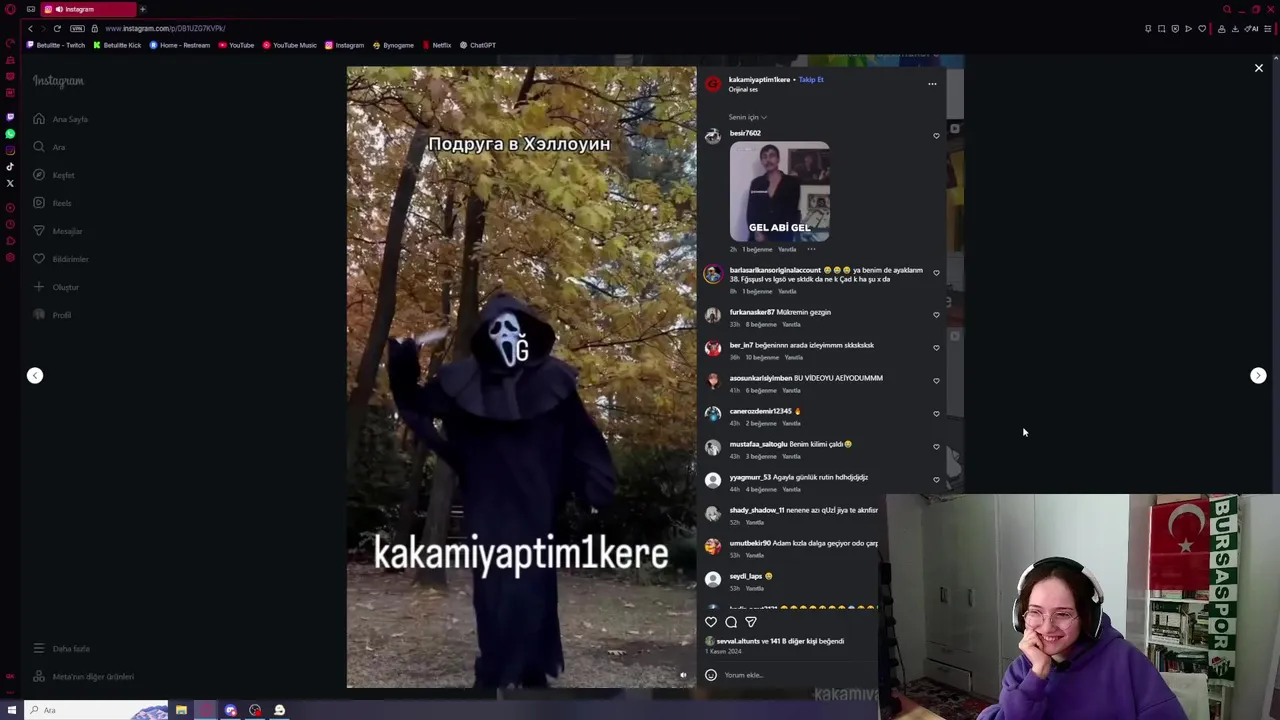Open ChatGPT bookmark
1280x720 pixels.
tap(478, 45)
